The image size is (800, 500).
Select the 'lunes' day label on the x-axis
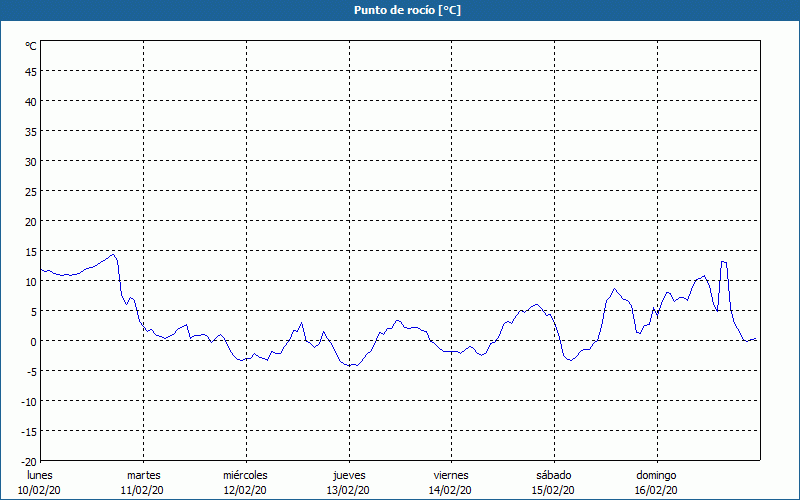(40, 475)
